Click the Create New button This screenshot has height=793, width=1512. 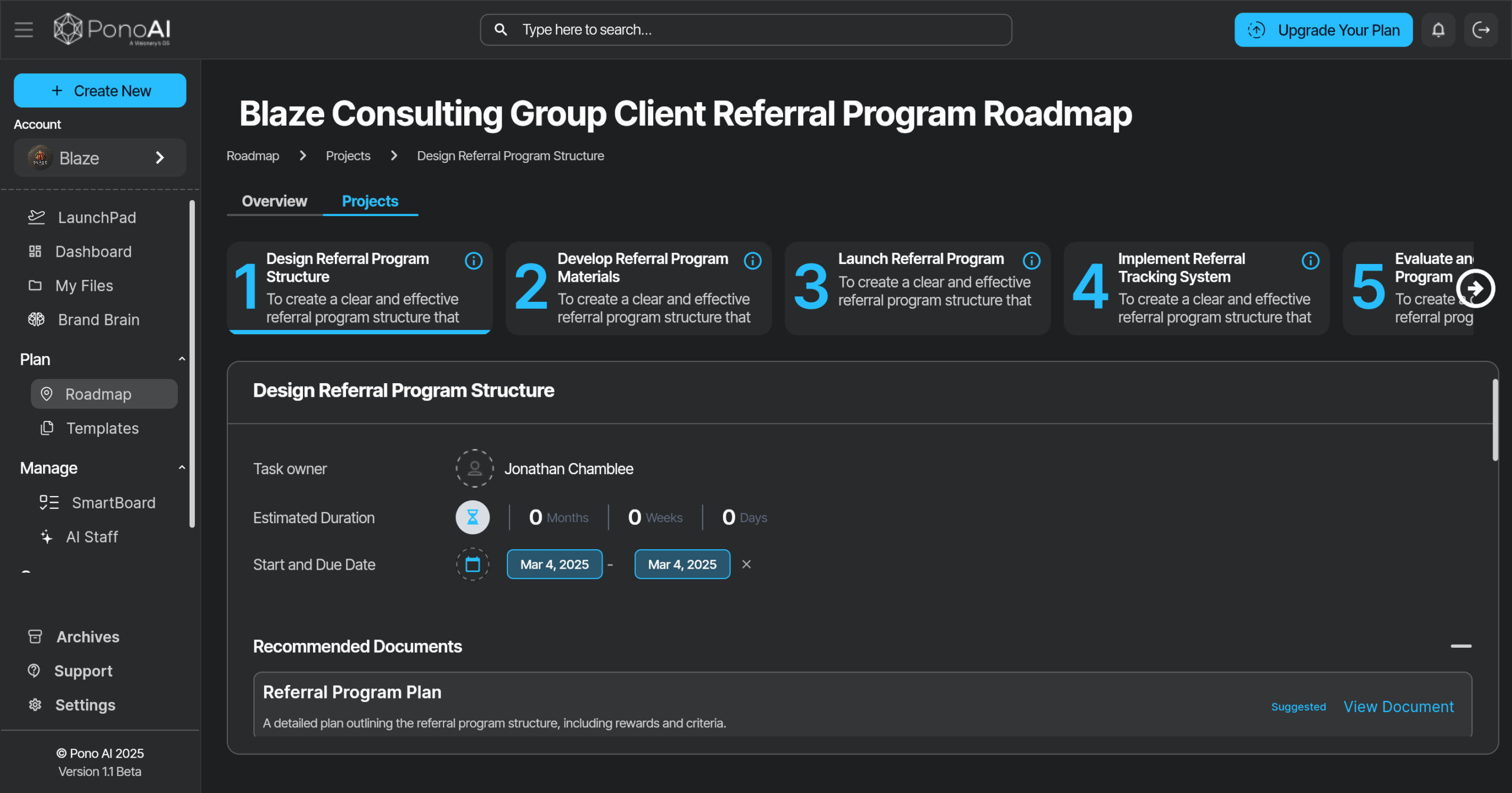point(100,90)
